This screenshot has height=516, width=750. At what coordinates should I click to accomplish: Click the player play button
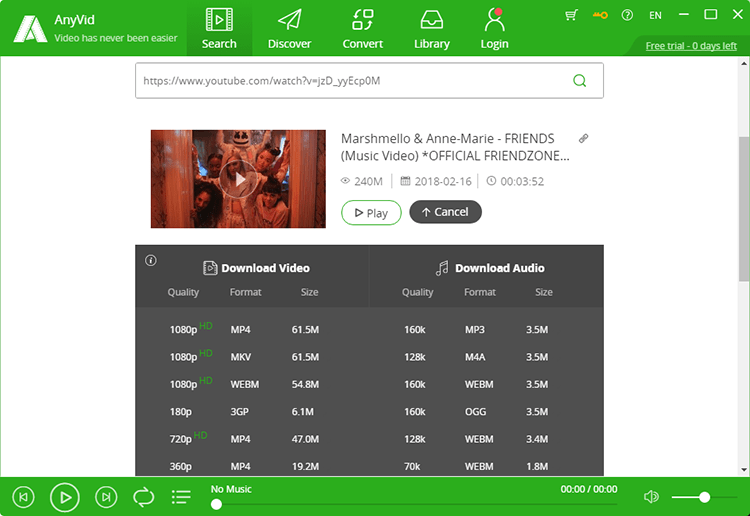pos(65,497)
